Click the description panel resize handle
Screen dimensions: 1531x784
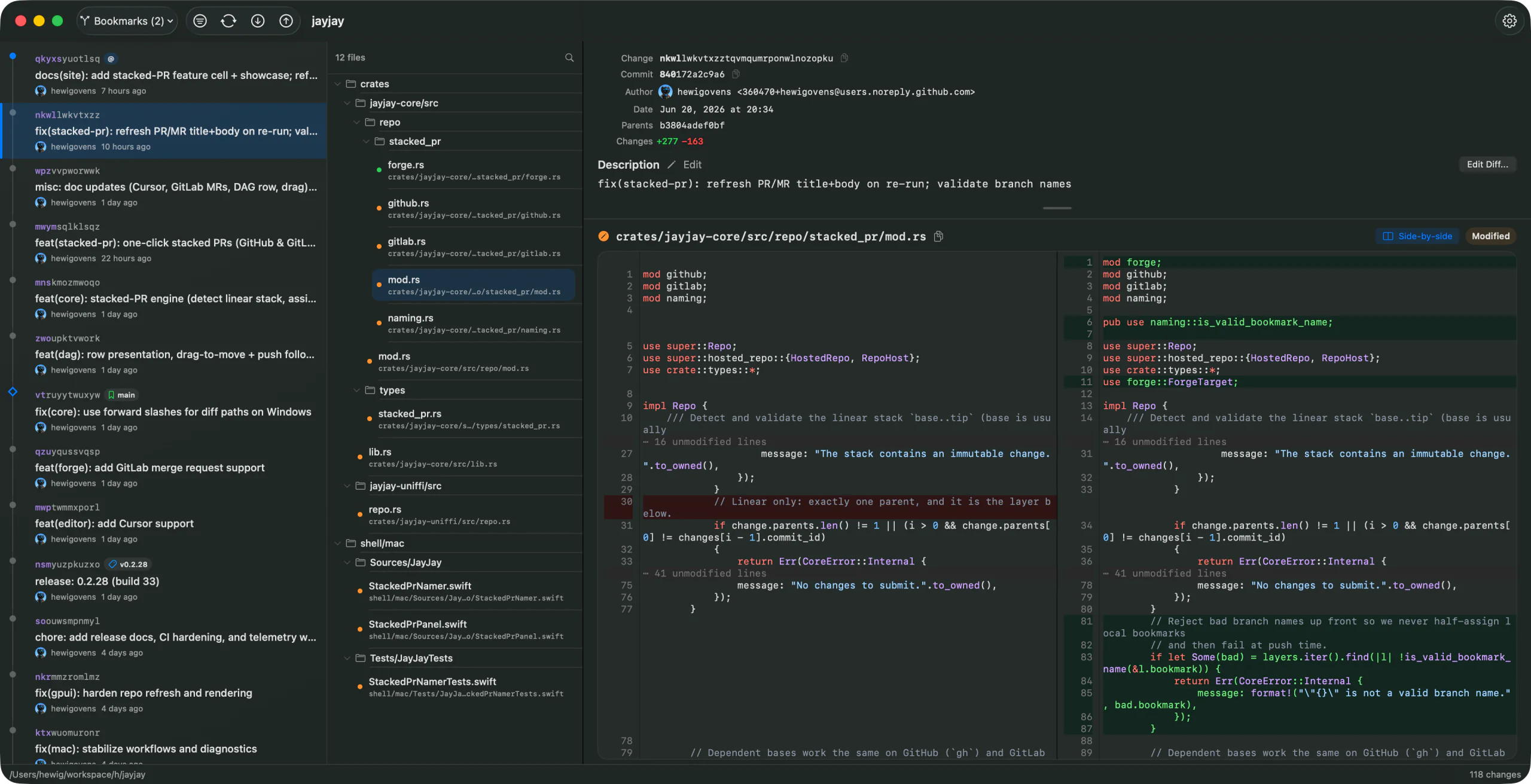[x=1057, y=208]
